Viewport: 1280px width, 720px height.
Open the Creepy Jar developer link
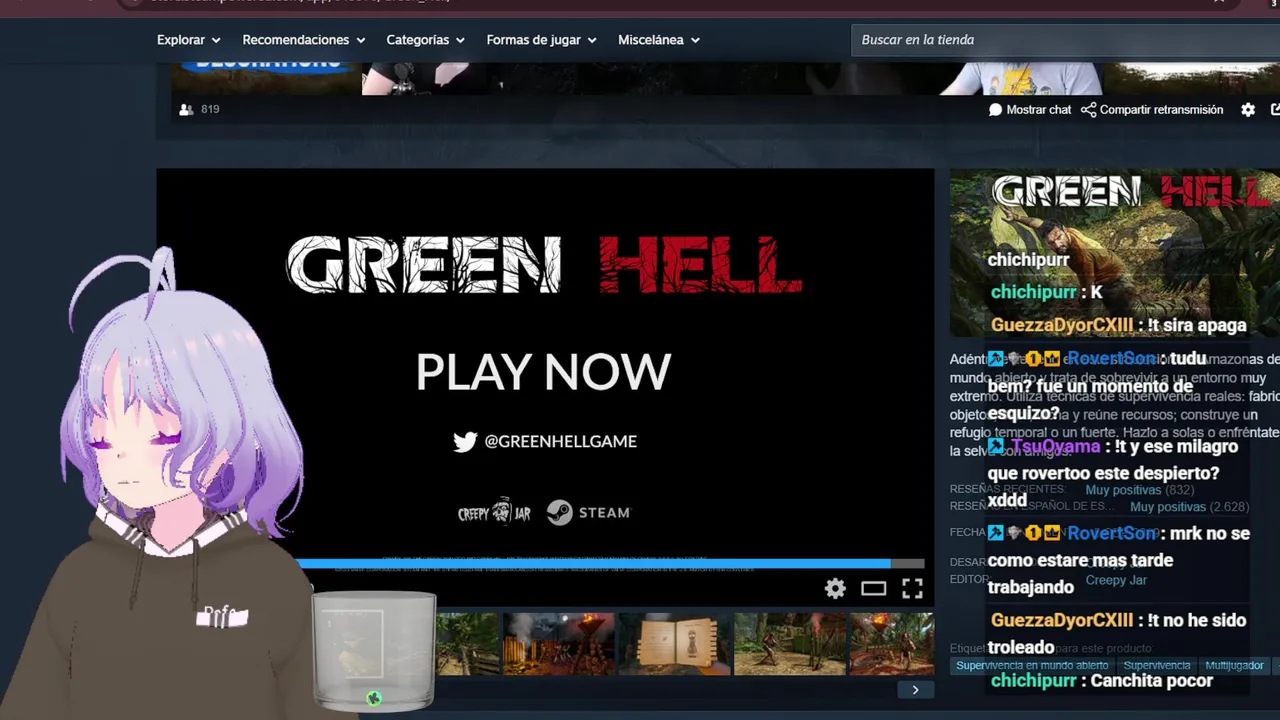1116,580
